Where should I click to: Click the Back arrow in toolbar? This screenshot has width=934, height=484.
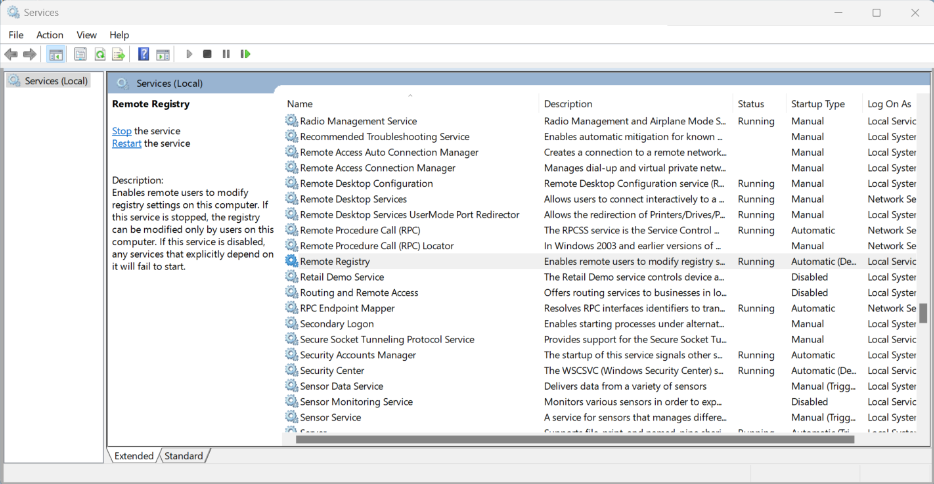click(x=11, y=54)
